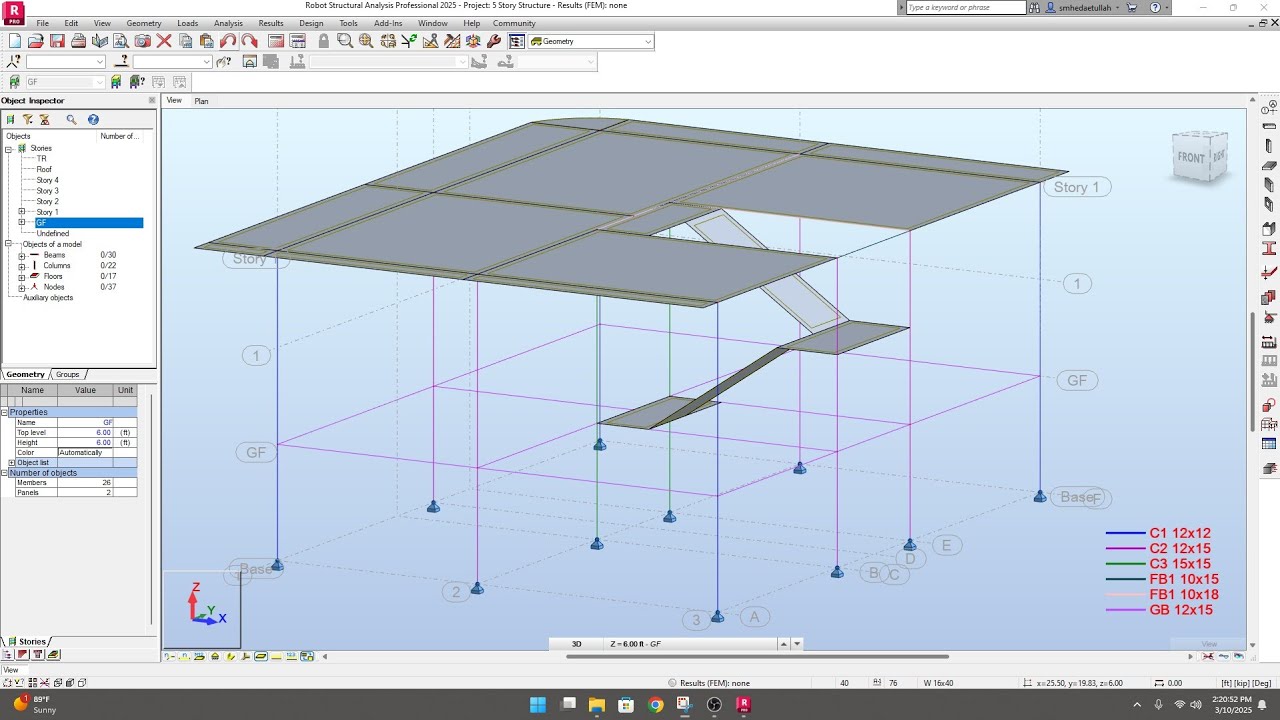This screenshot has width=1280, height=720.
Task: Open Print preview icon
Action: click(121, 41)
